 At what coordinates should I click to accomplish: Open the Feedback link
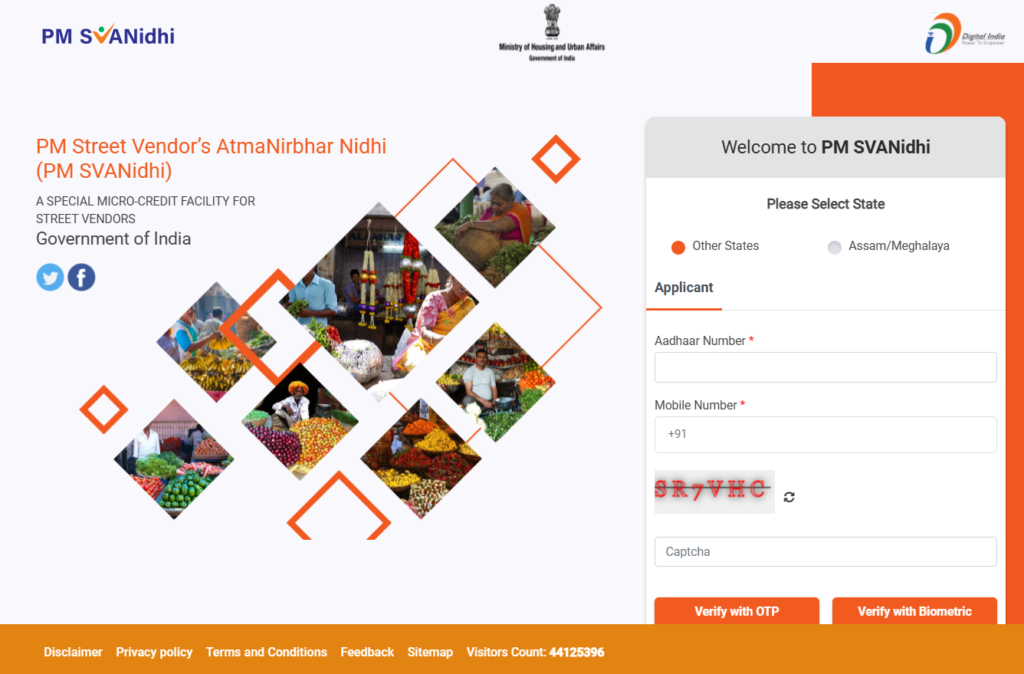click(367, 652)
